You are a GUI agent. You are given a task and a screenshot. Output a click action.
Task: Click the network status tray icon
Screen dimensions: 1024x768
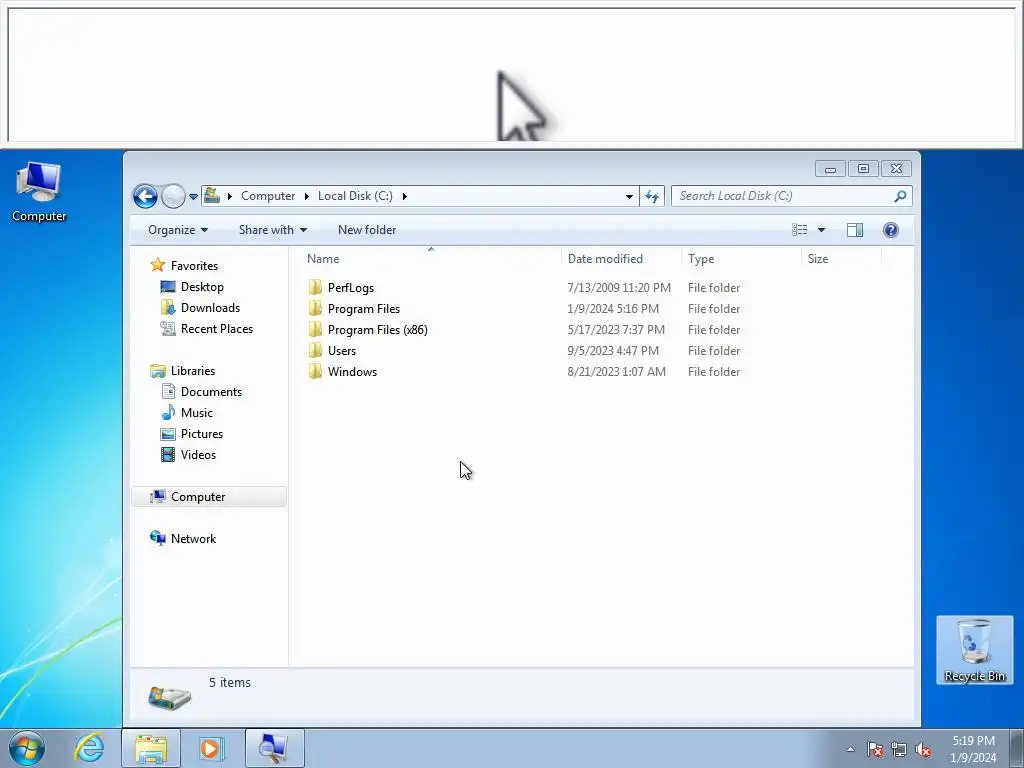tap(899, 749)
